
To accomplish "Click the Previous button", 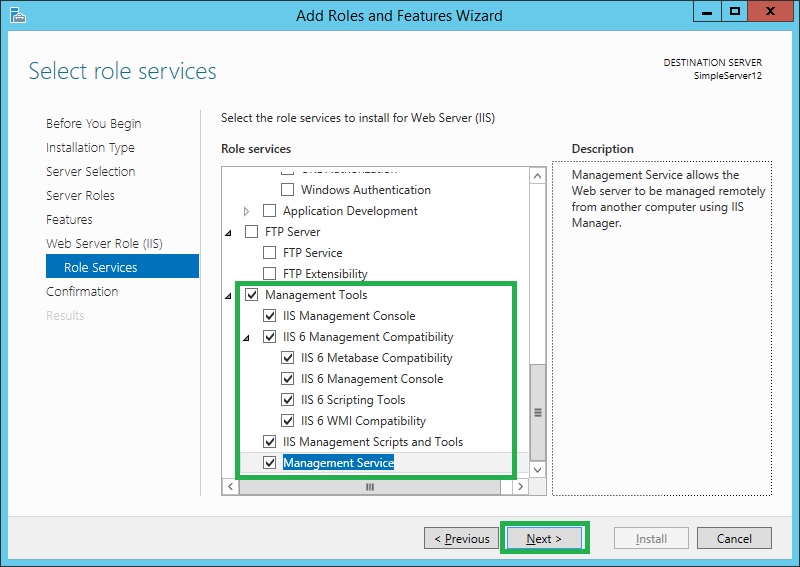I will click(462, 538).
